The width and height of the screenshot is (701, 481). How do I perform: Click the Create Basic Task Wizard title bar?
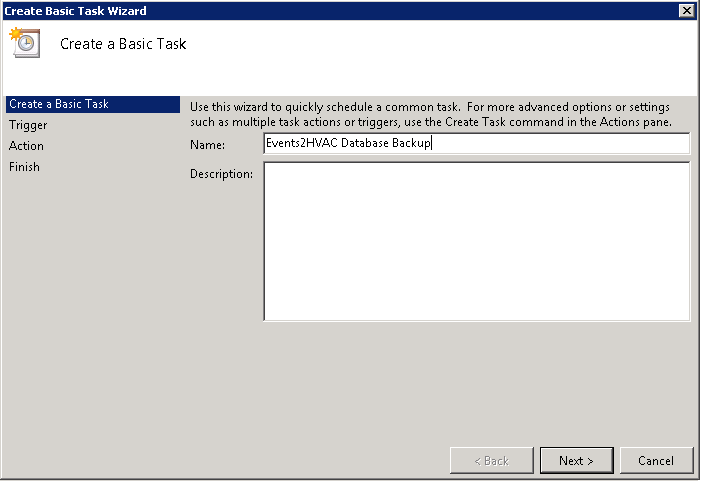340,11
